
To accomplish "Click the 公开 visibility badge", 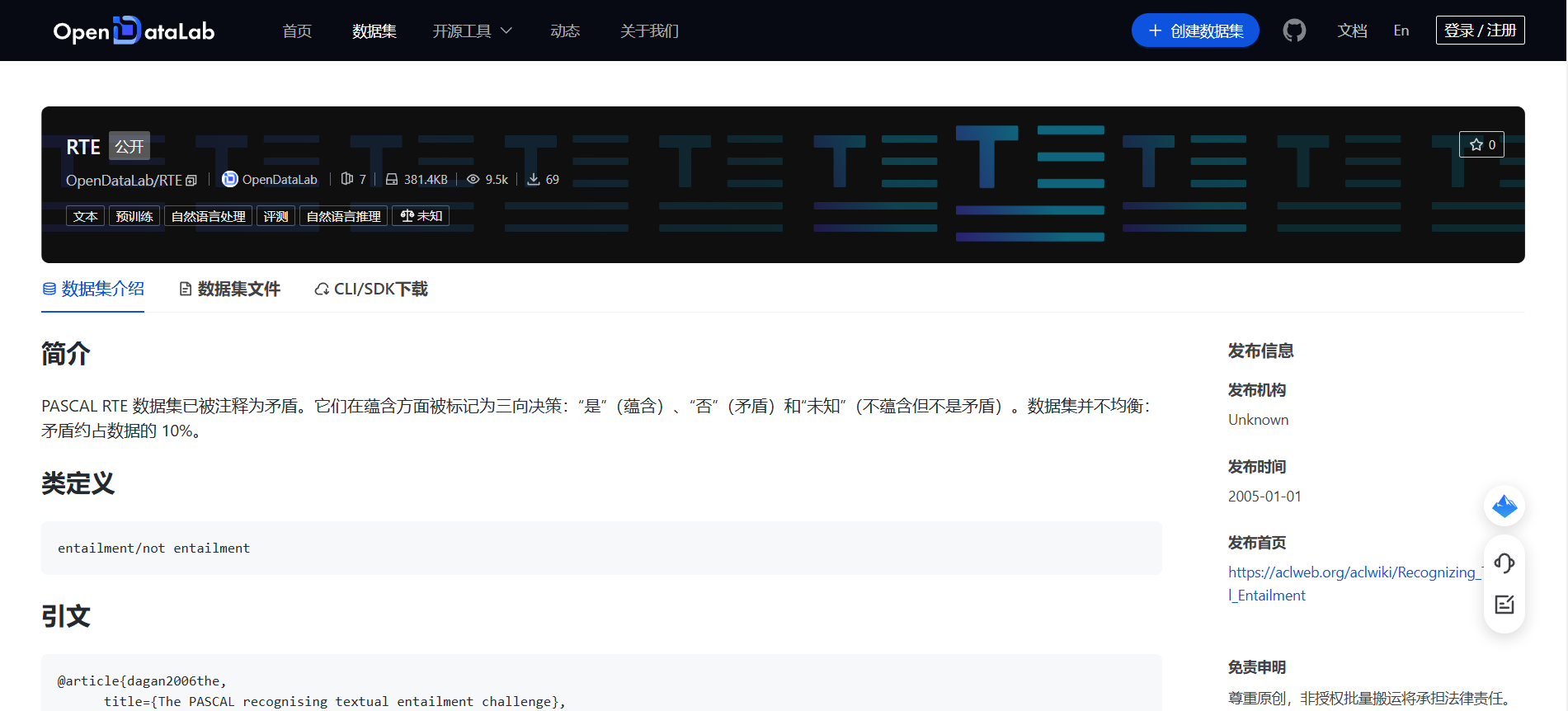I will coord(129,146).
